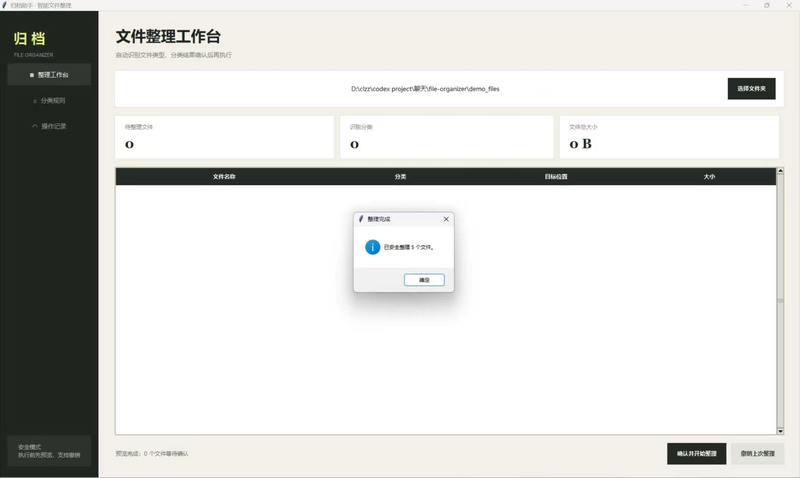
Task: Click the 预览完成 status text
Action: pos(152,454)
